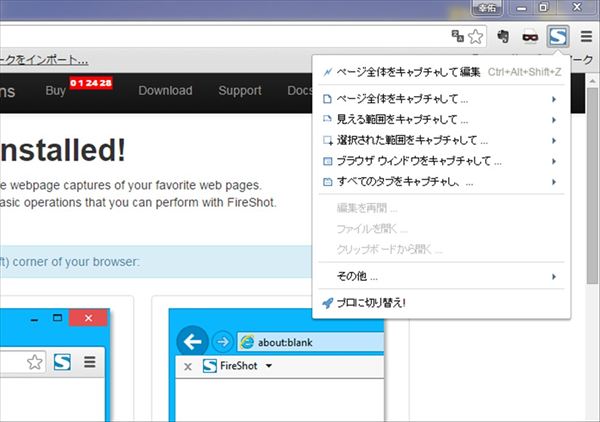Click the red masked-face extension icon

[x=530, y=37]
